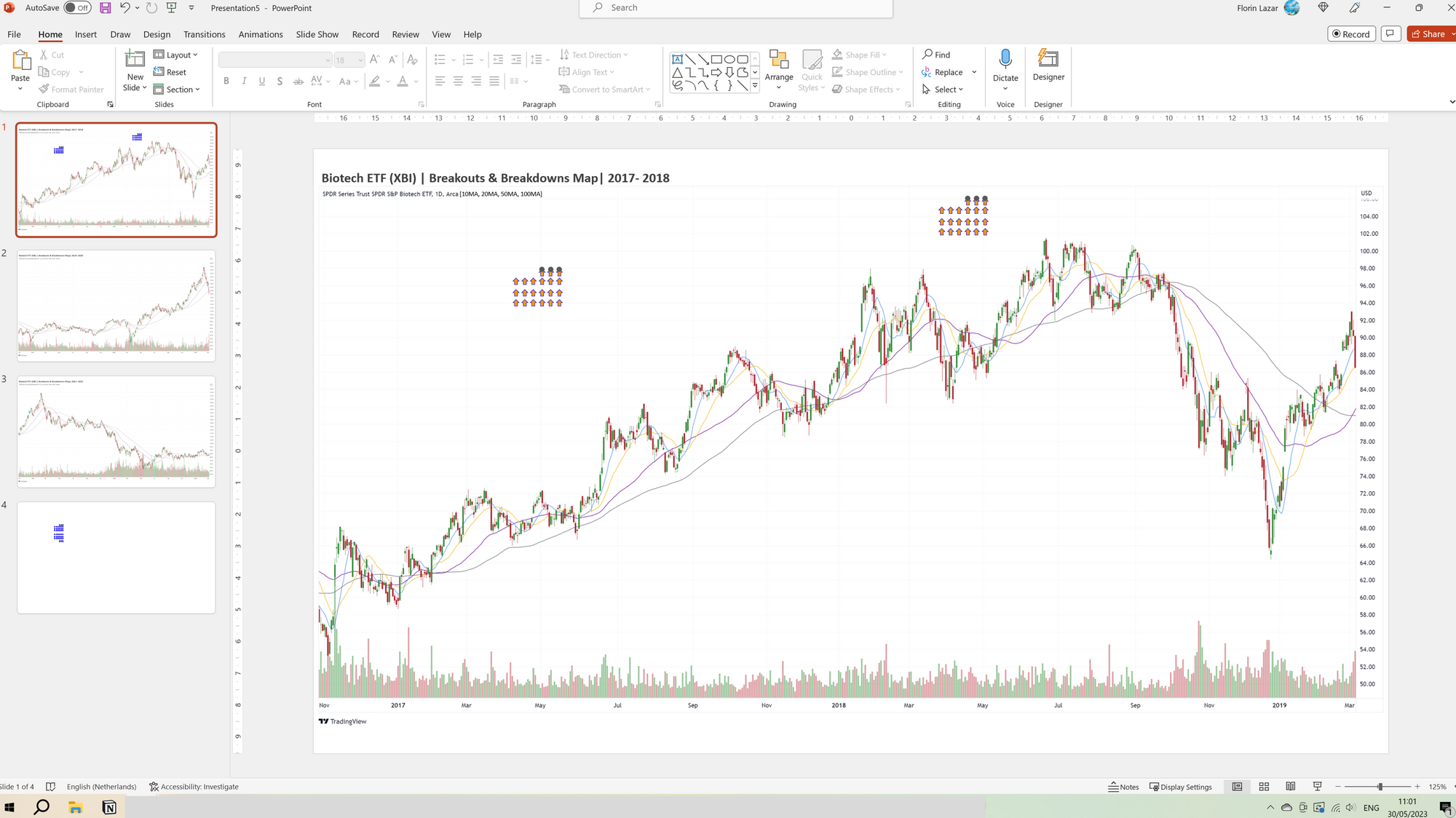
Task: Start presentation from beginning icon
Action: point(172,8)
